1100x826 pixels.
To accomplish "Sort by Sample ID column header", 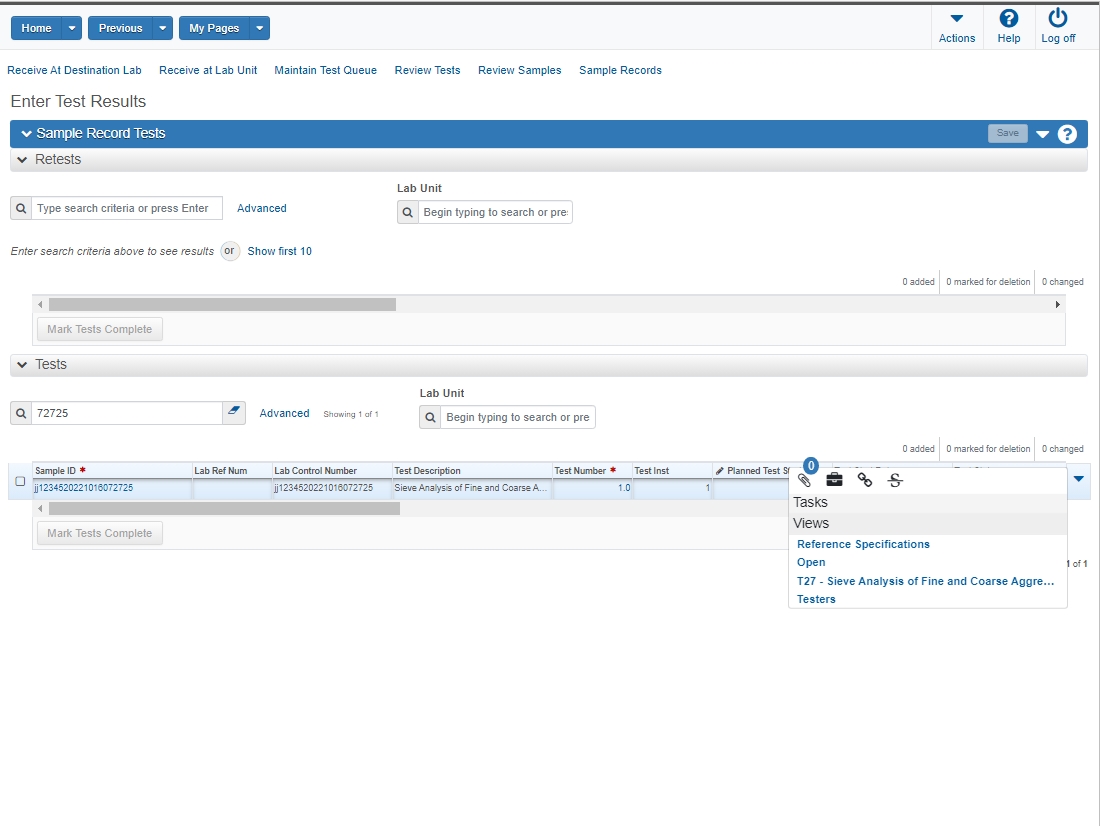I will [112, 471].
